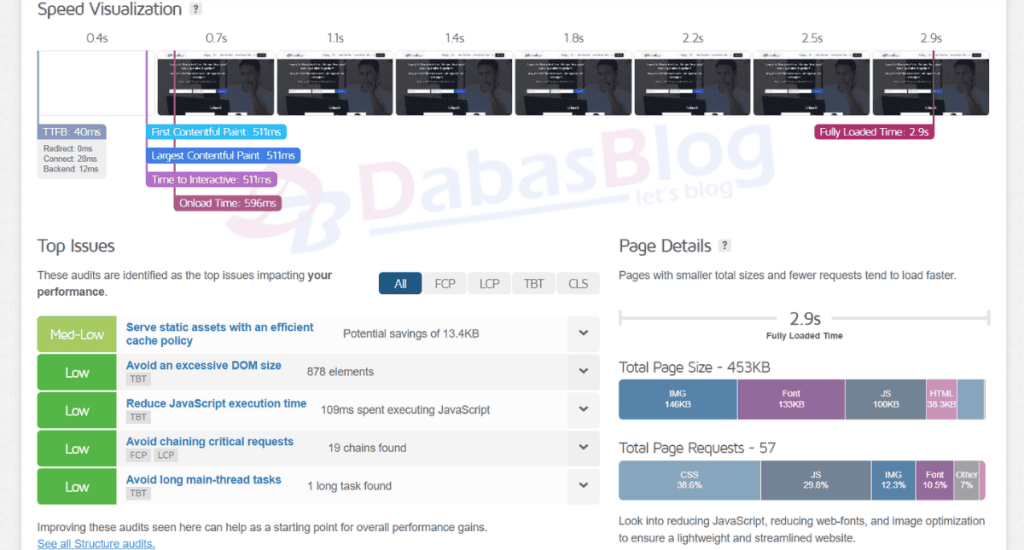Viewport: 1024px width, 550px height.
Task: Expand the JavaScript execution time audit chevron
Action: click(583, 410)
